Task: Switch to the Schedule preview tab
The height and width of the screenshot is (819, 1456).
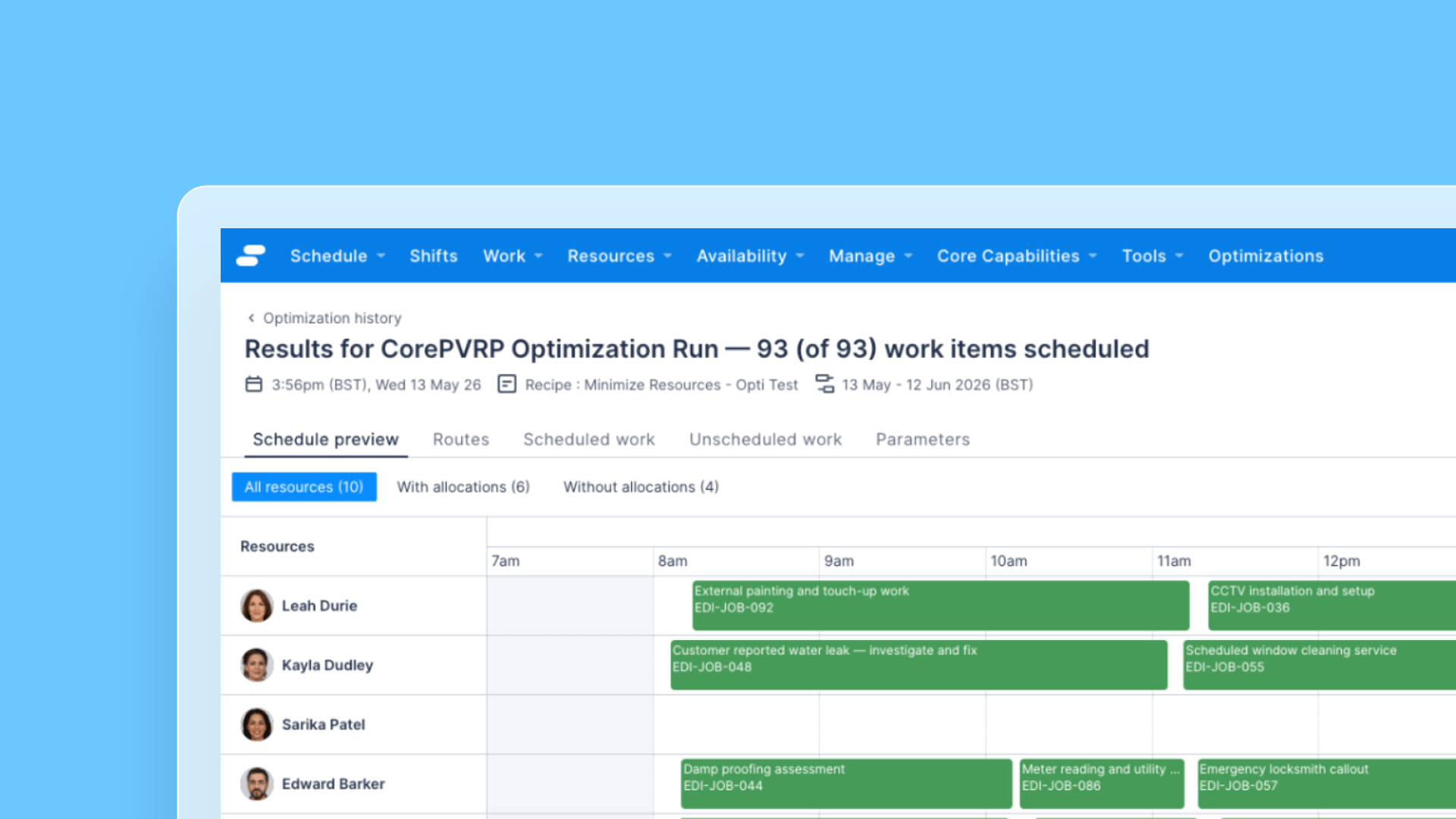Action: click(x=325, y=440)
